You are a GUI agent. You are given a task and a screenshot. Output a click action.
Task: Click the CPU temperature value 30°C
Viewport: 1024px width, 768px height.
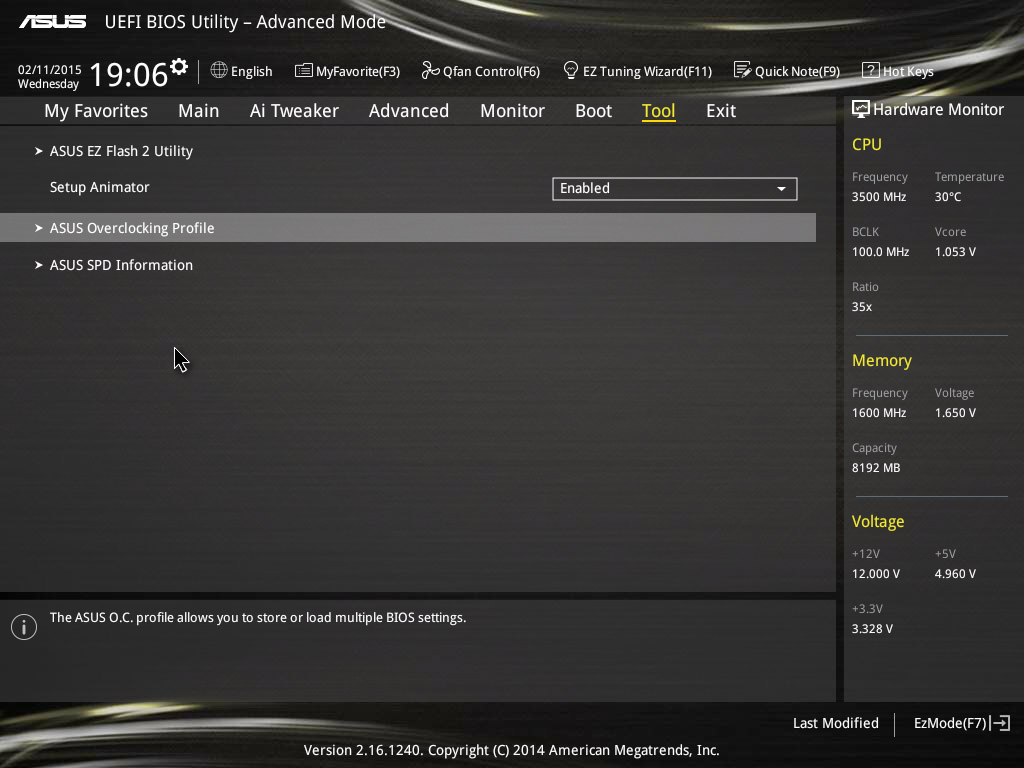click(948, 197)
